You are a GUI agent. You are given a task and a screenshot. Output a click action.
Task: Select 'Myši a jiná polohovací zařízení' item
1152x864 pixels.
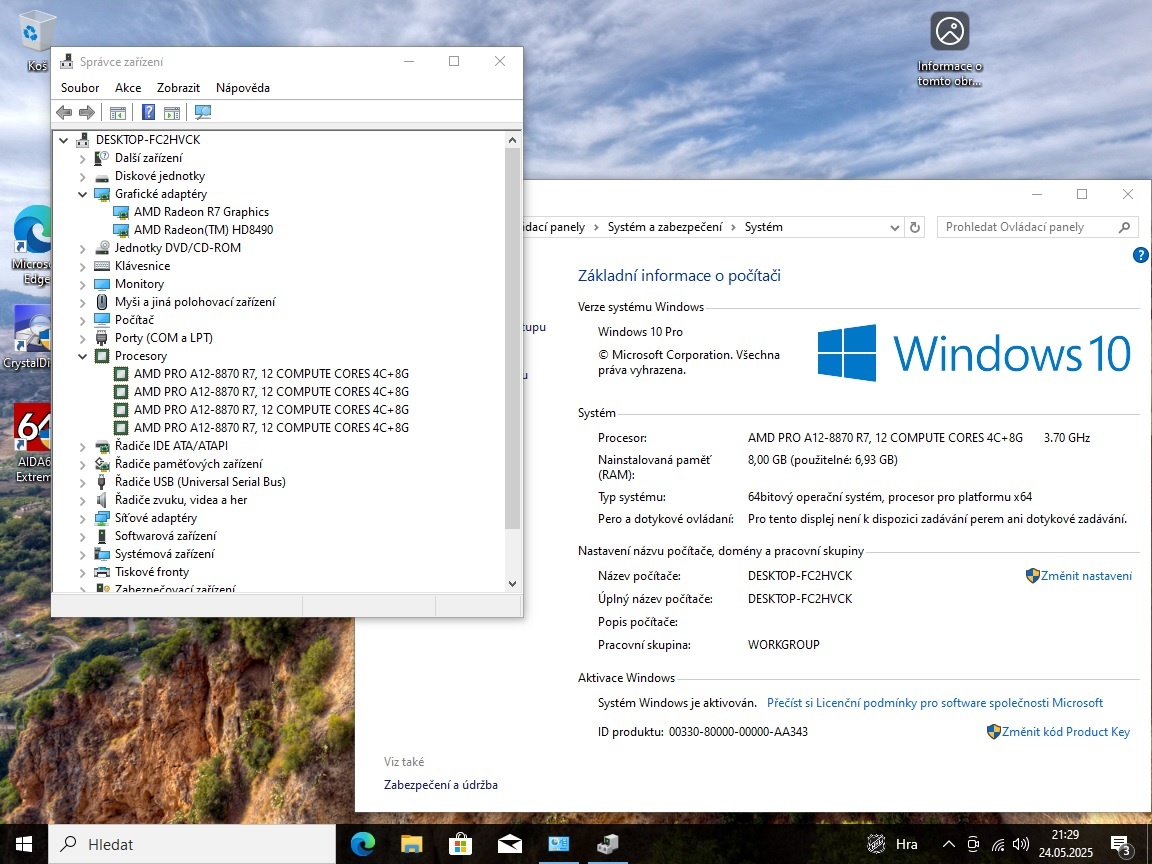coord(195,302)
